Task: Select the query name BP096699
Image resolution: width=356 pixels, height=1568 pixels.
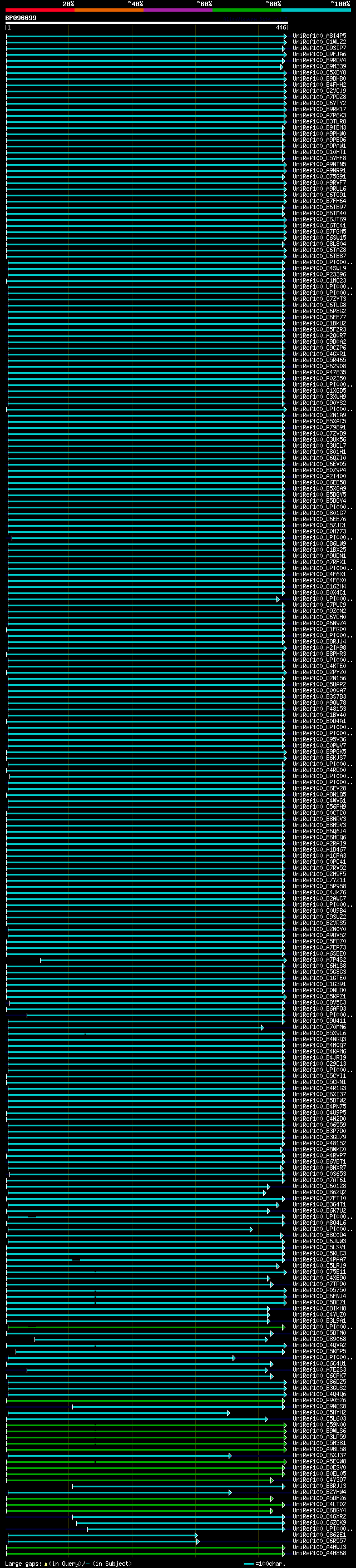Action: click(21, 18)
